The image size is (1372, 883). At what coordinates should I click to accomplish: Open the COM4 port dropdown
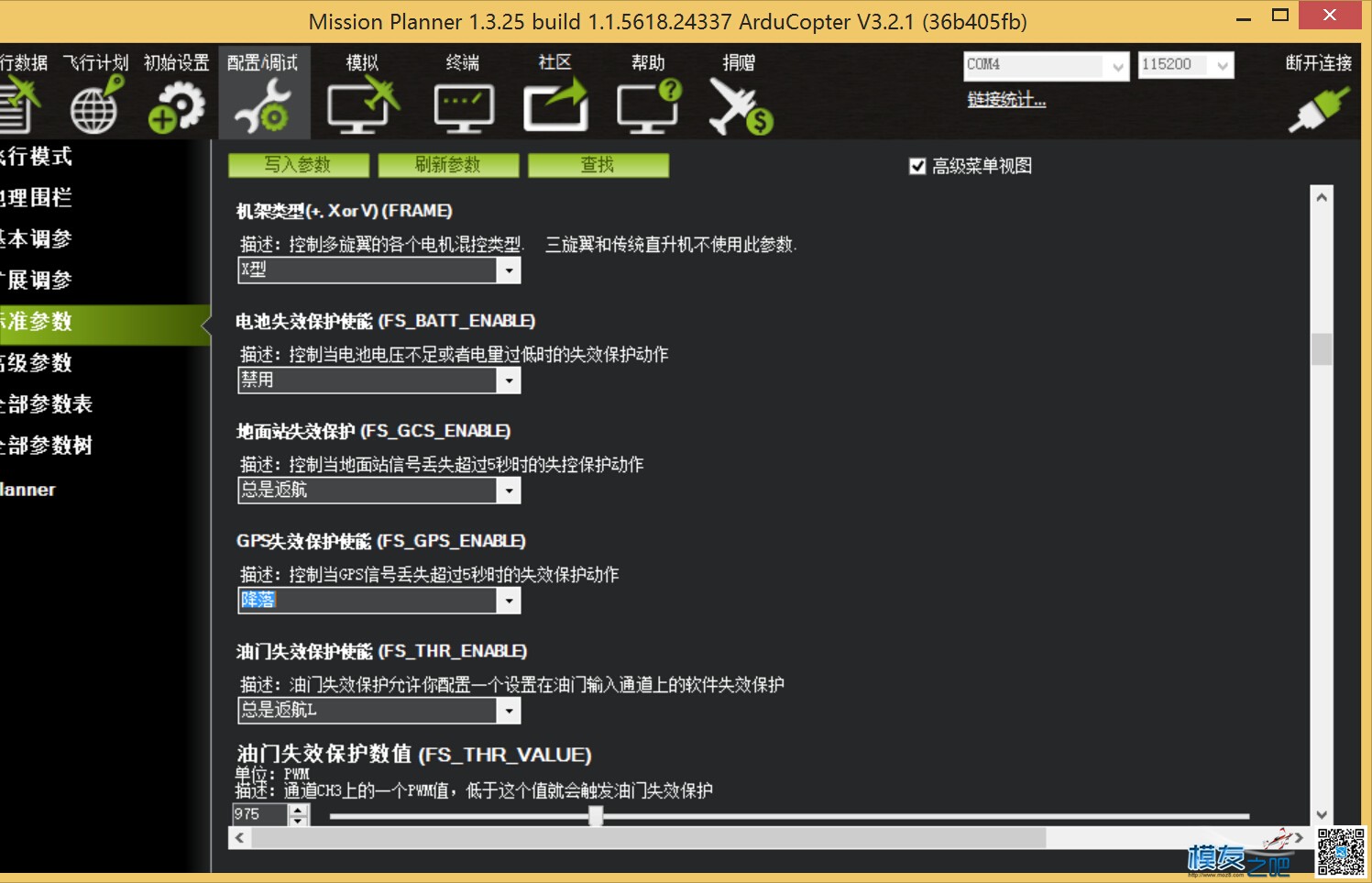pyautogui.click(x=1117, y=65)
